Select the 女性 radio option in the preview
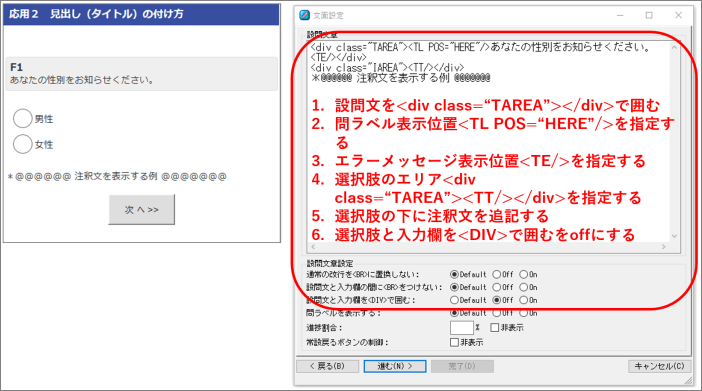 coord(22,144)
